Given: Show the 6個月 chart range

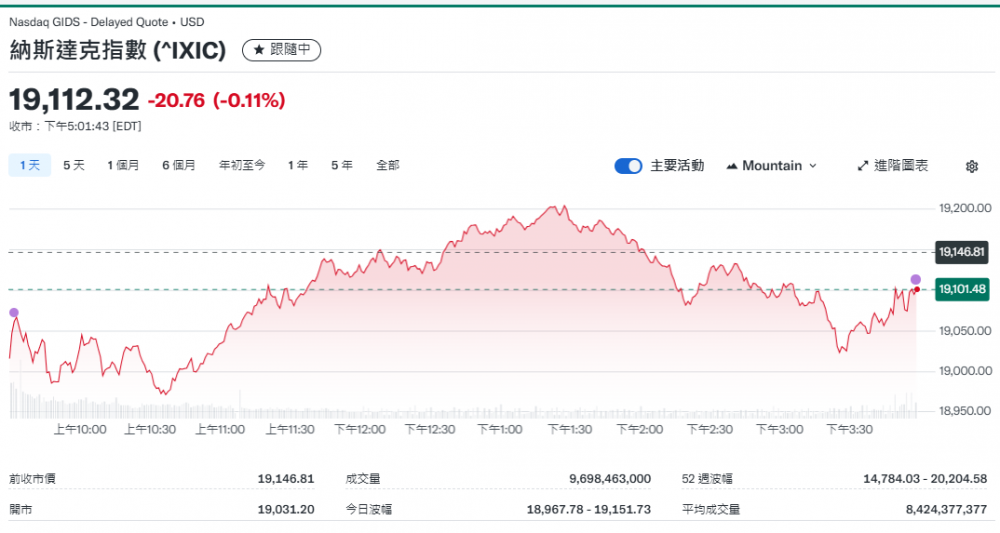Looking at the screenshot, I should pos(179,166).
